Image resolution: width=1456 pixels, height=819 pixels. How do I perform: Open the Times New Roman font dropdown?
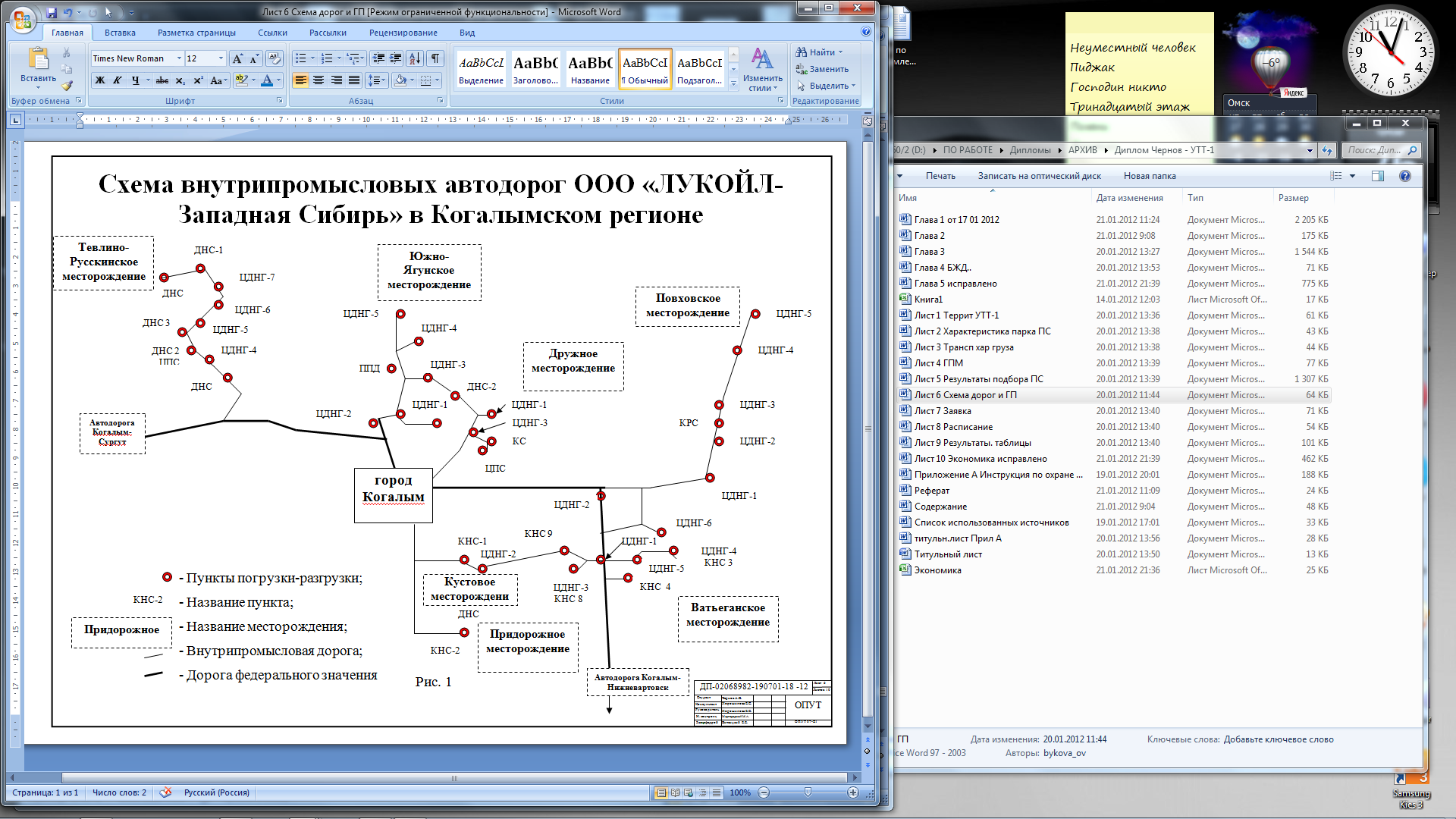[179, 58]
